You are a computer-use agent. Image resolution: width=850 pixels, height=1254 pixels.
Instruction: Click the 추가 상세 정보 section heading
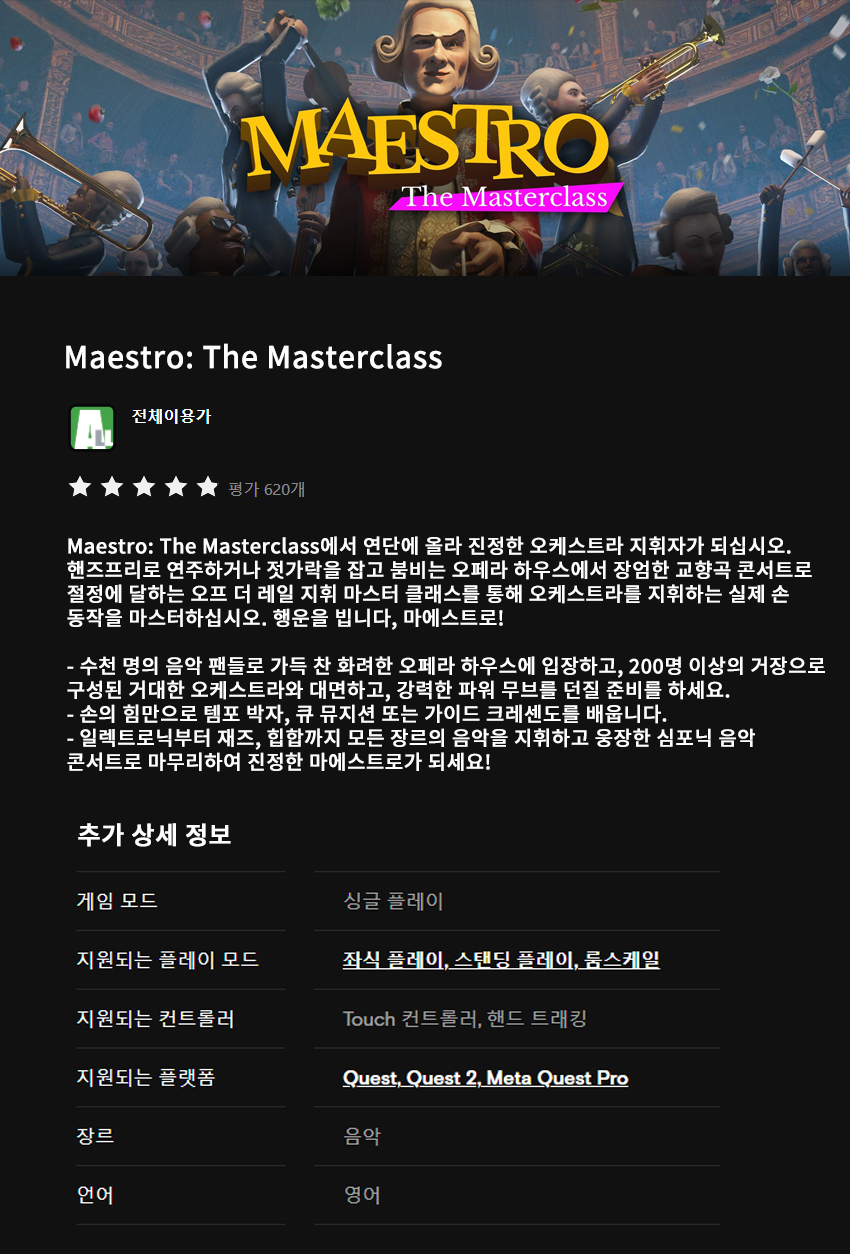(154, 835)
